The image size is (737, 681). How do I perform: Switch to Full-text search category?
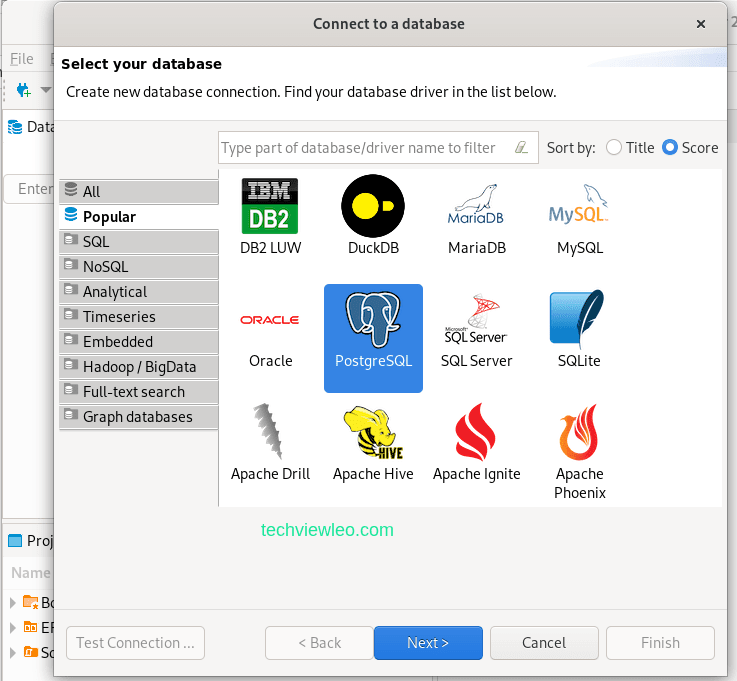pos(139,392)
